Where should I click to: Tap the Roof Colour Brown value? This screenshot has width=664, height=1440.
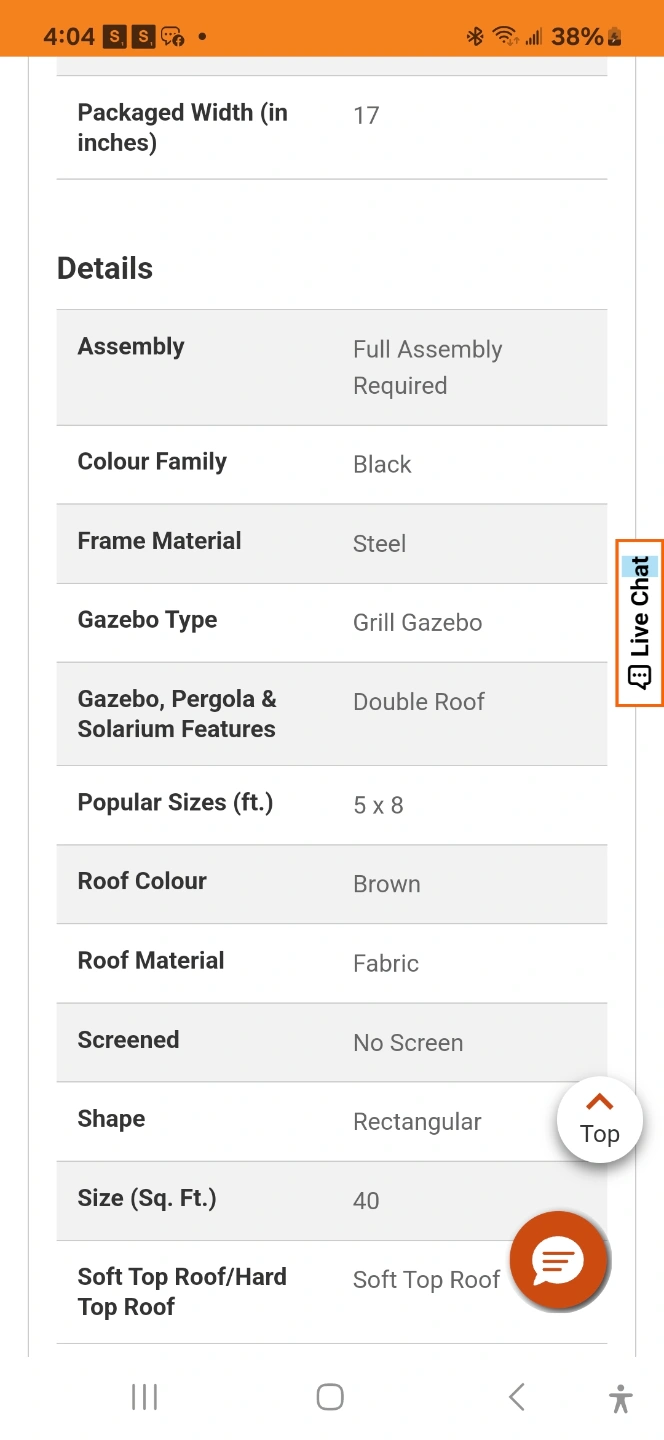(387, 884)
